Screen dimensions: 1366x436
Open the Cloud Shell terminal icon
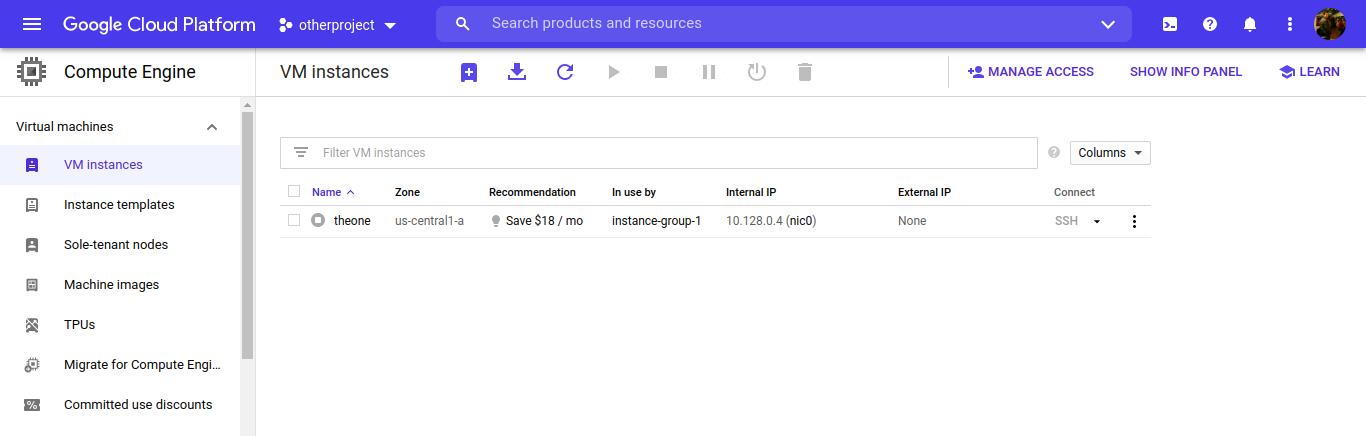1170,24
